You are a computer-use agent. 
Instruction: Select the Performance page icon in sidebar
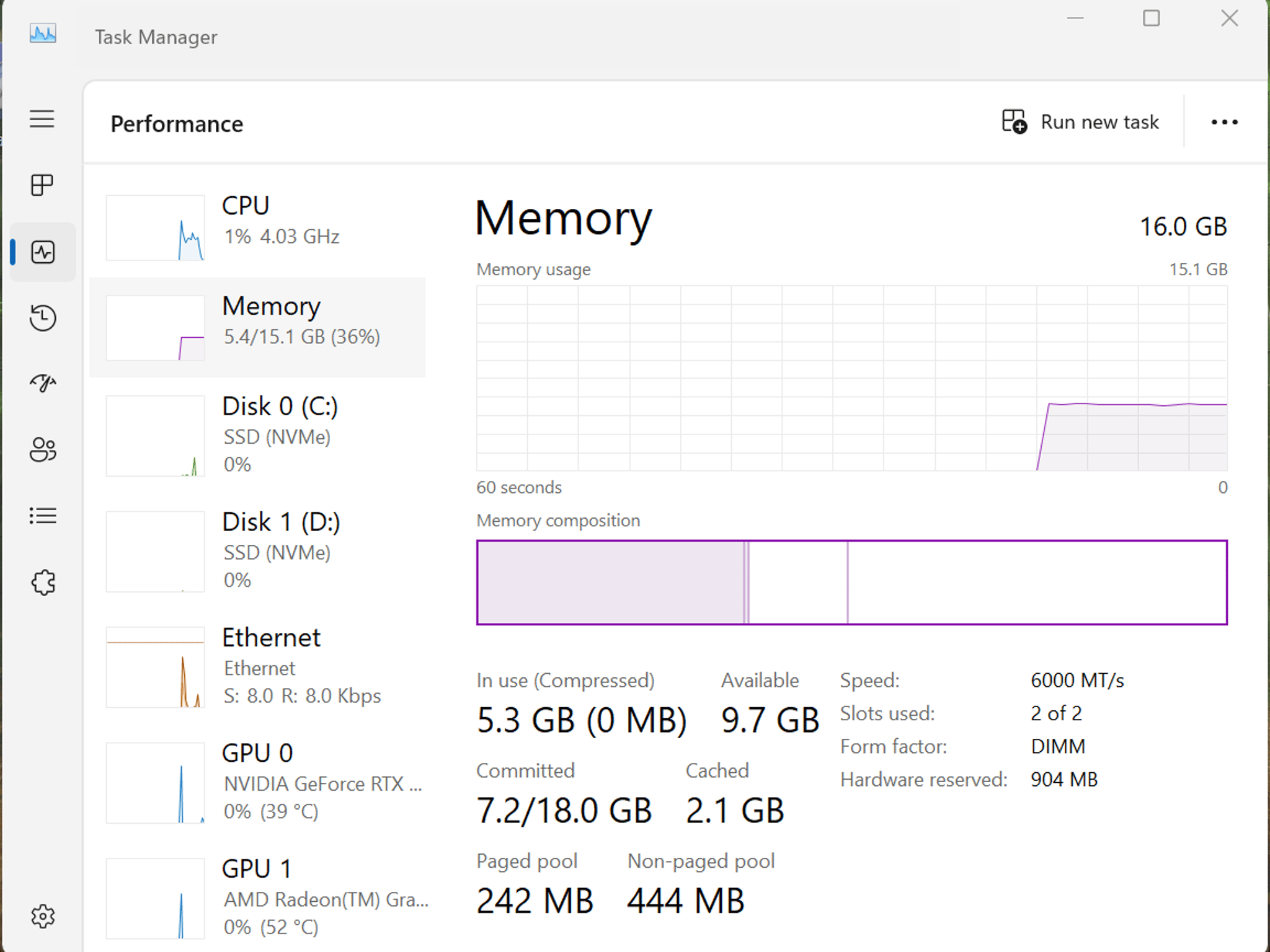coord(43,252)
